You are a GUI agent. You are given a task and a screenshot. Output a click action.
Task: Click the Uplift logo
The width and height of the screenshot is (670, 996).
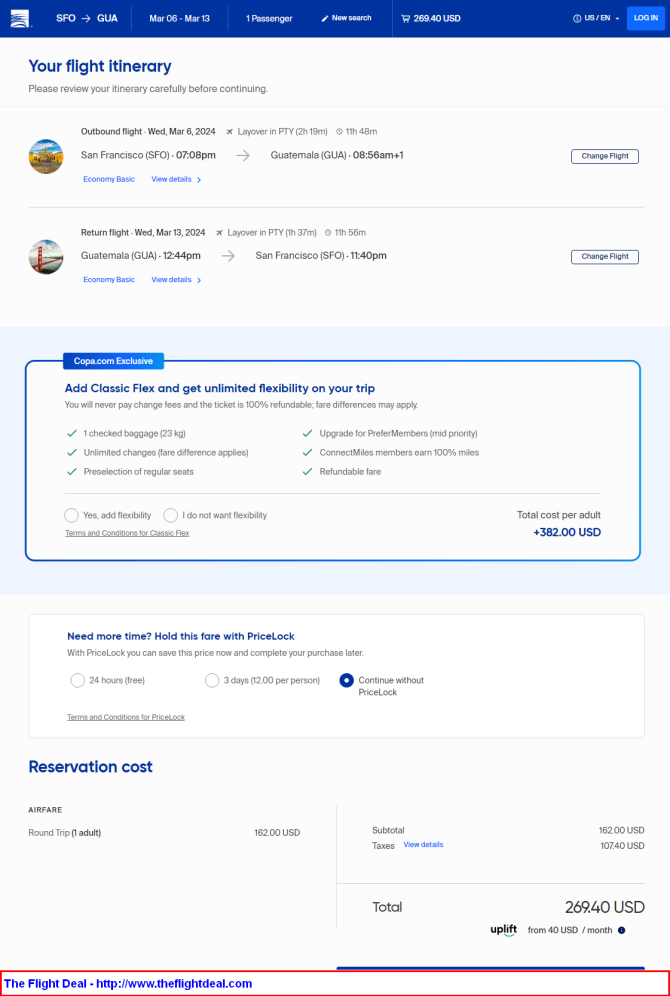504,930
